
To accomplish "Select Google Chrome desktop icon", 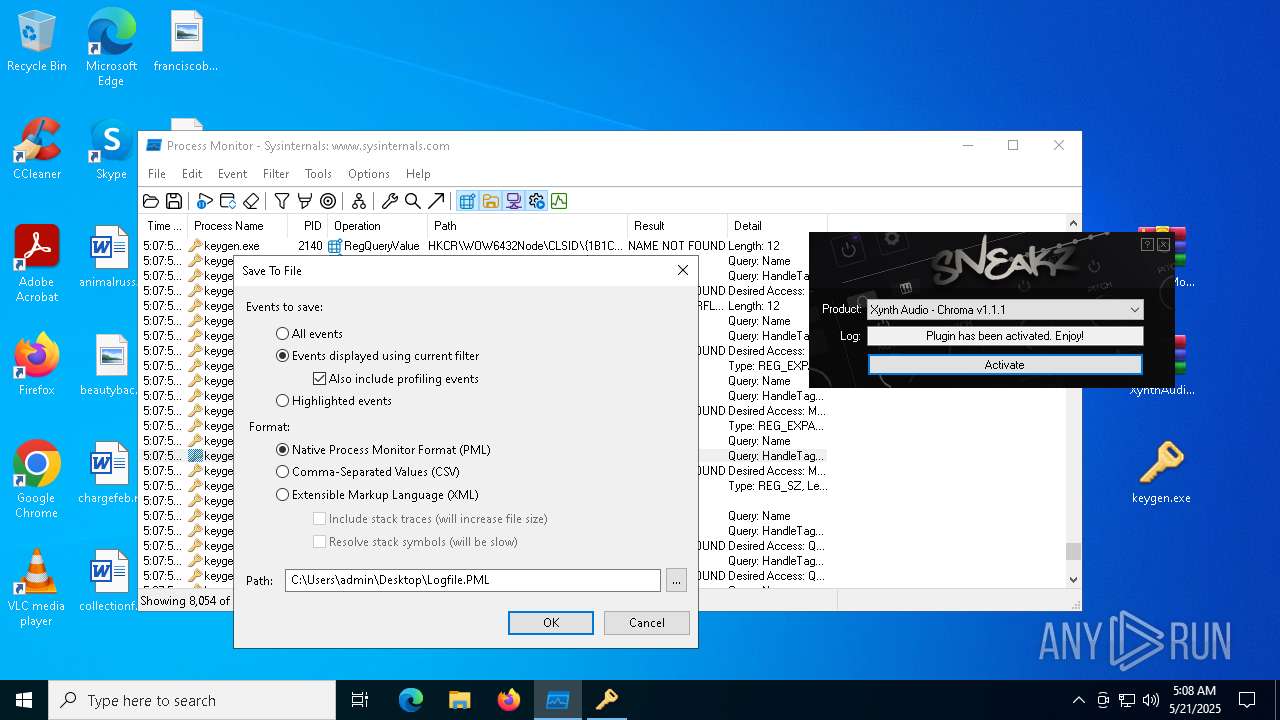I will click(37, 480).
